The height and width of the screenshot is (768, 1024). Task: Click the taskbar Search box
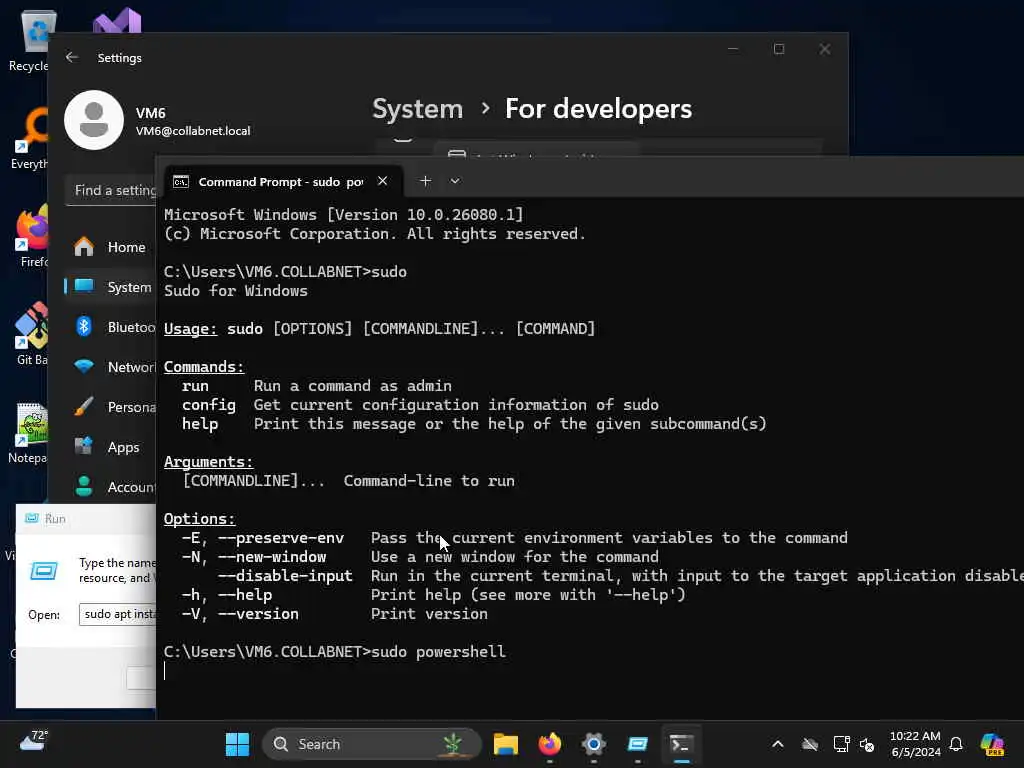pos(372,744)
